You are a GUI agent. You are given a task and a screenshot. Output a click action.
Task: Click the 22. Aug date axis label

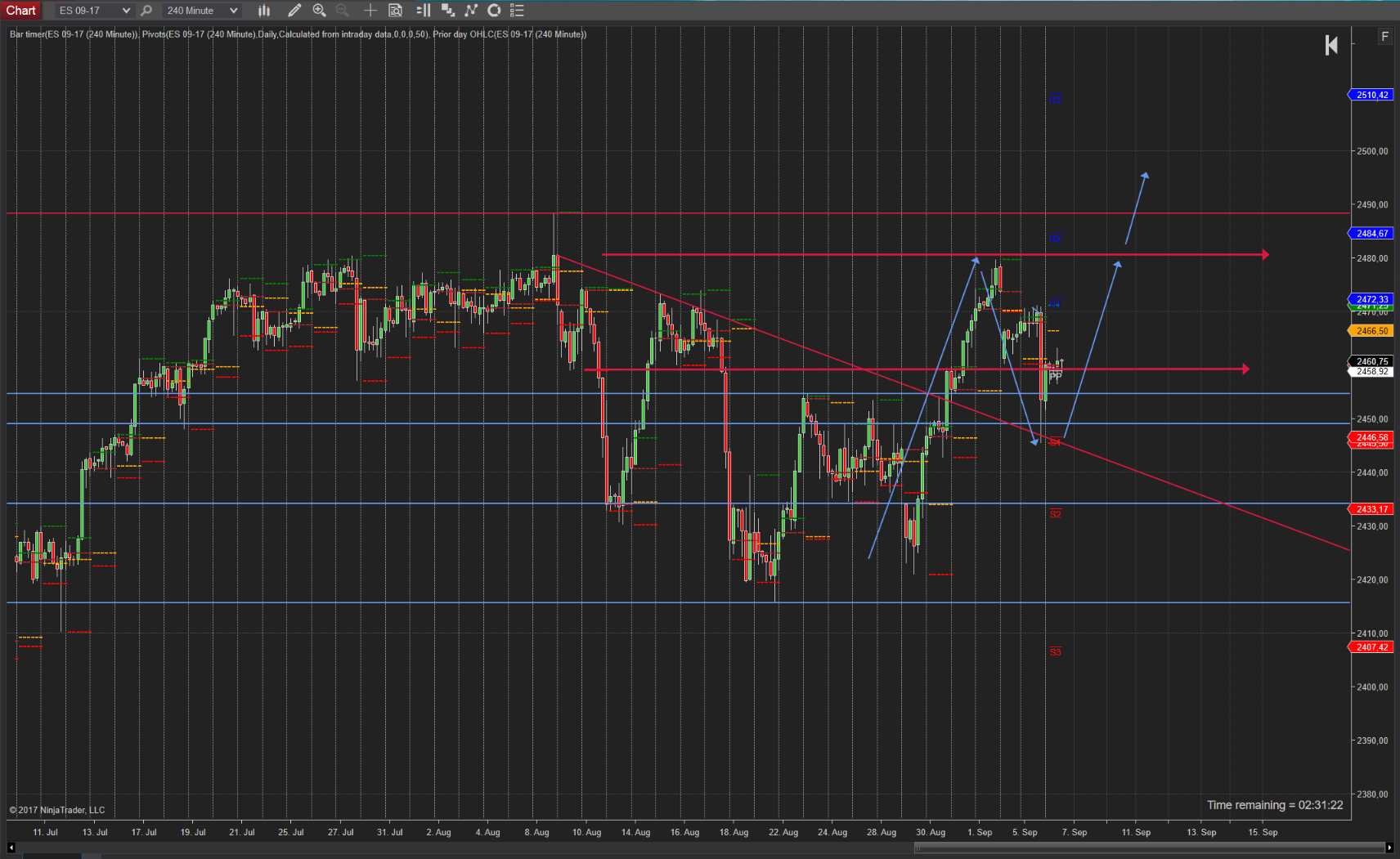[783, 832]
